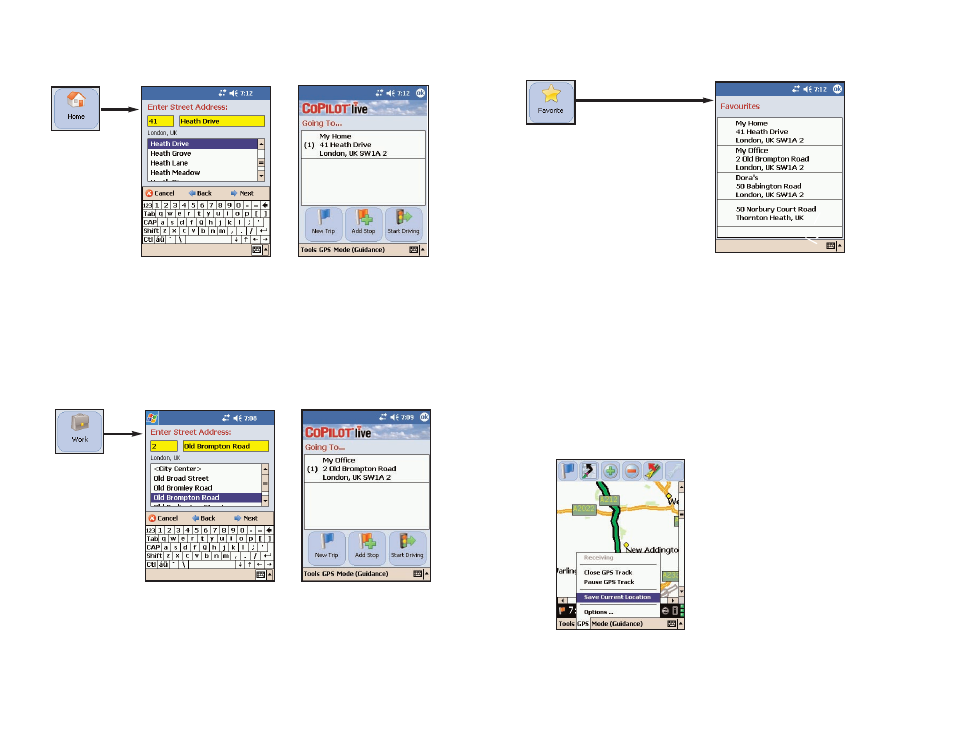
Task: Tap the Favorite star icon button
Action: click(551, 102)
